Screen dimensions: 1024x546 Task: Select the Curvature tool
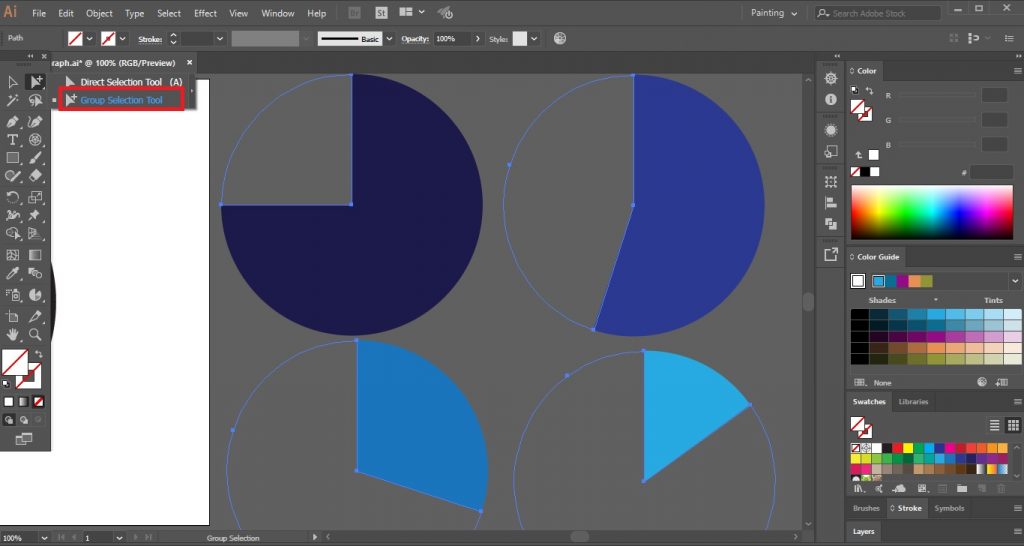click(35, 121)
